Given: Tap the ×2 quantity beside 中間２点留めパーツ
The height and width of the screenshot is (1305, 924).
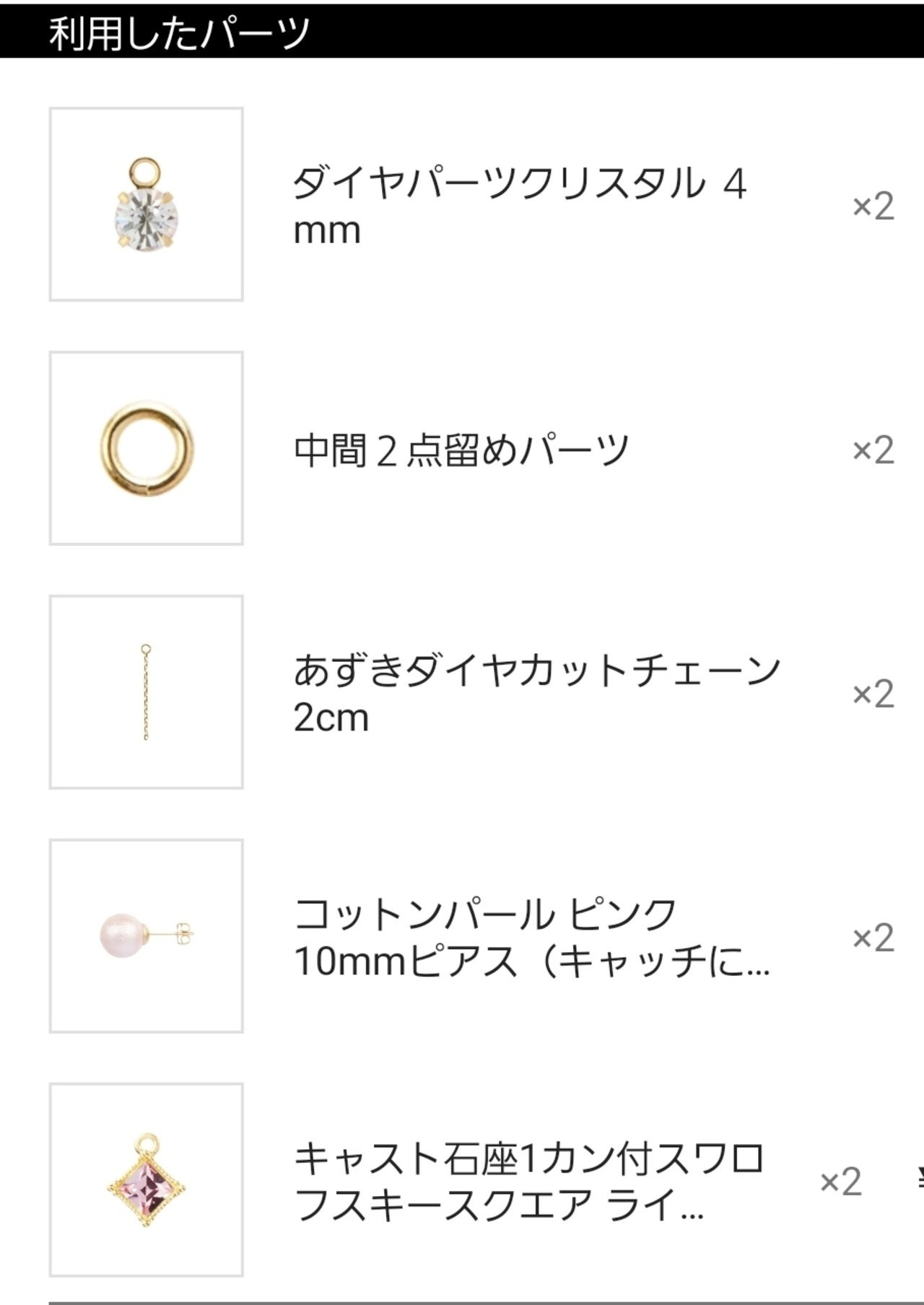Looking at the screenshot, I should click(873, 450).
